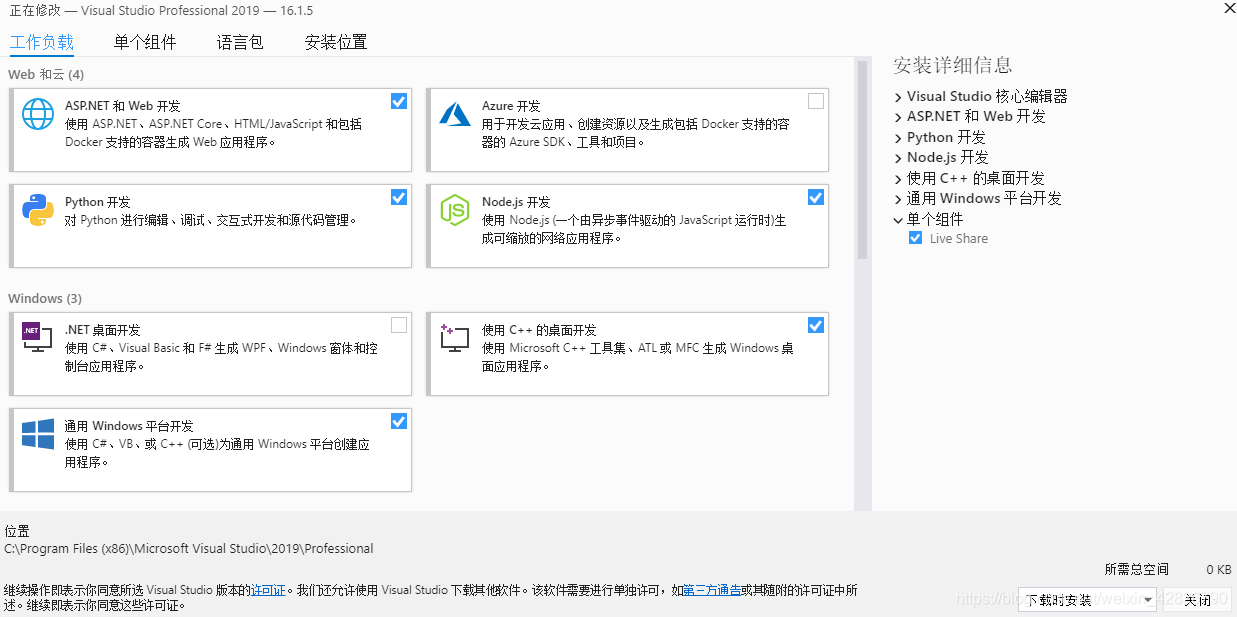
Task: Open the 许可证 license link
Action: point(268,591)
